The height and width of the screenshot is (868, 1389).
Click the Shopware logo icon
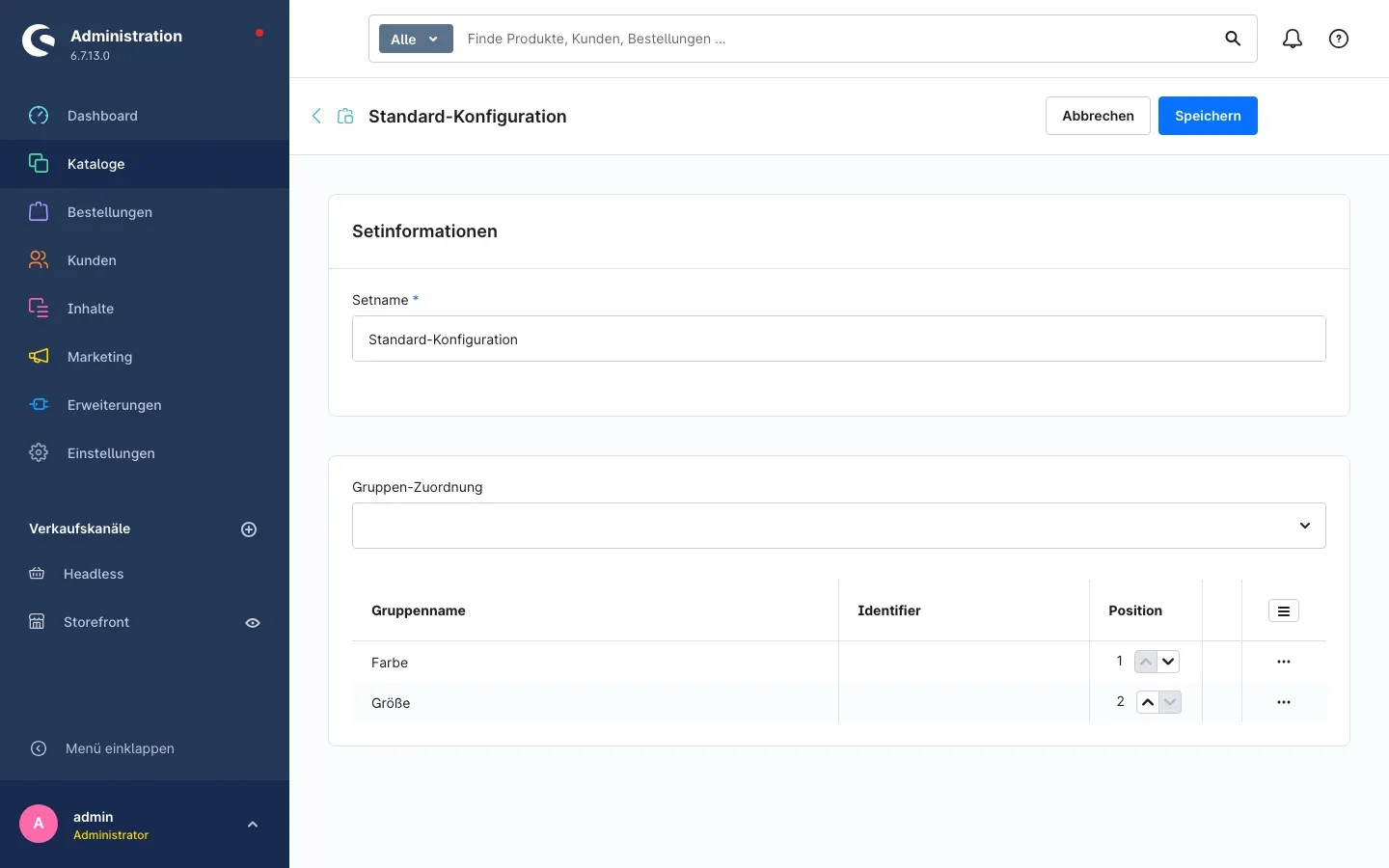pos(39,41)
